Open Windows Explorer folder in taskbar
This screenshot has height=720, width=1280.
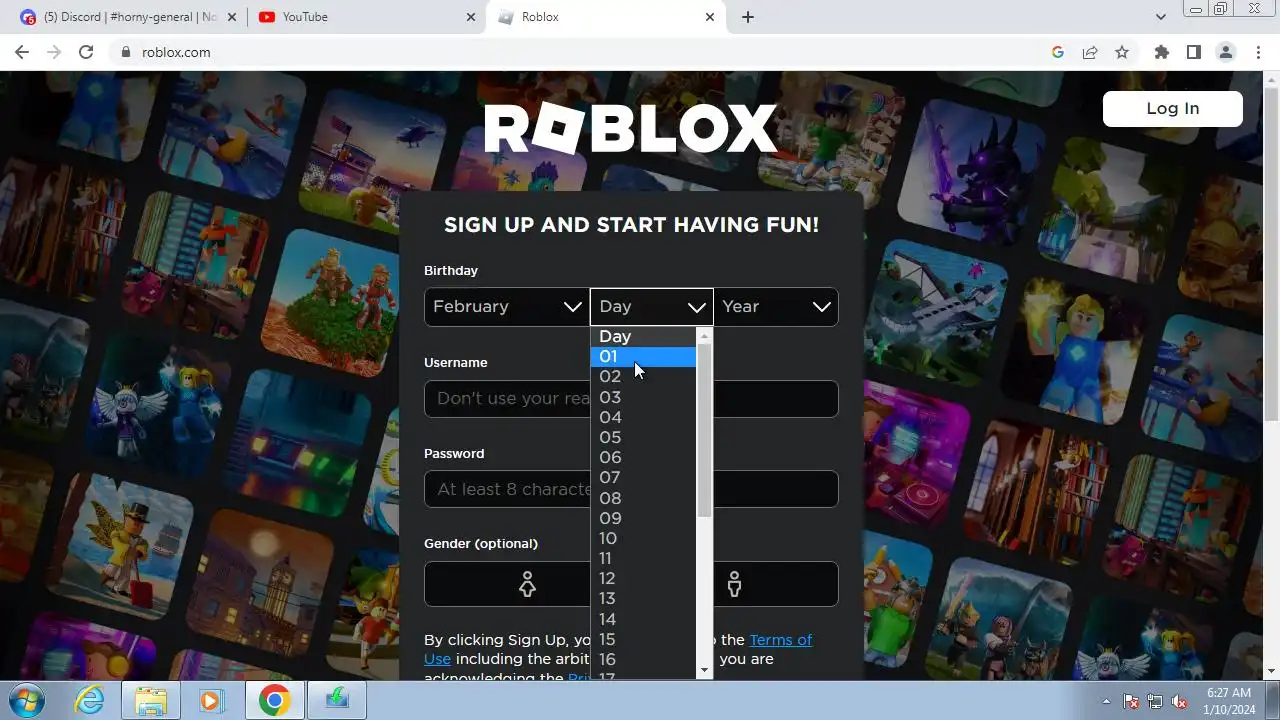pyautogui.click(x=150, y=700)
